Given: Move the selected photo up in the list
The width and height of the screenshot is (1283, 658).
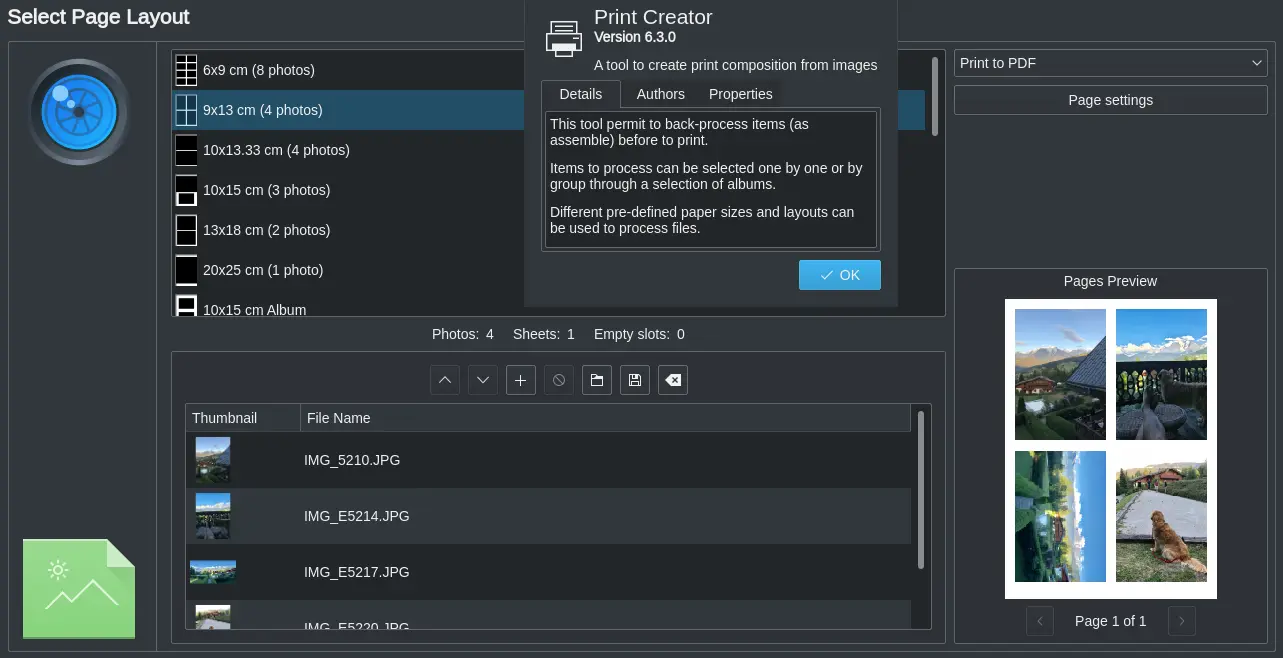Looking at the screenshot, I should coord(444,380).
